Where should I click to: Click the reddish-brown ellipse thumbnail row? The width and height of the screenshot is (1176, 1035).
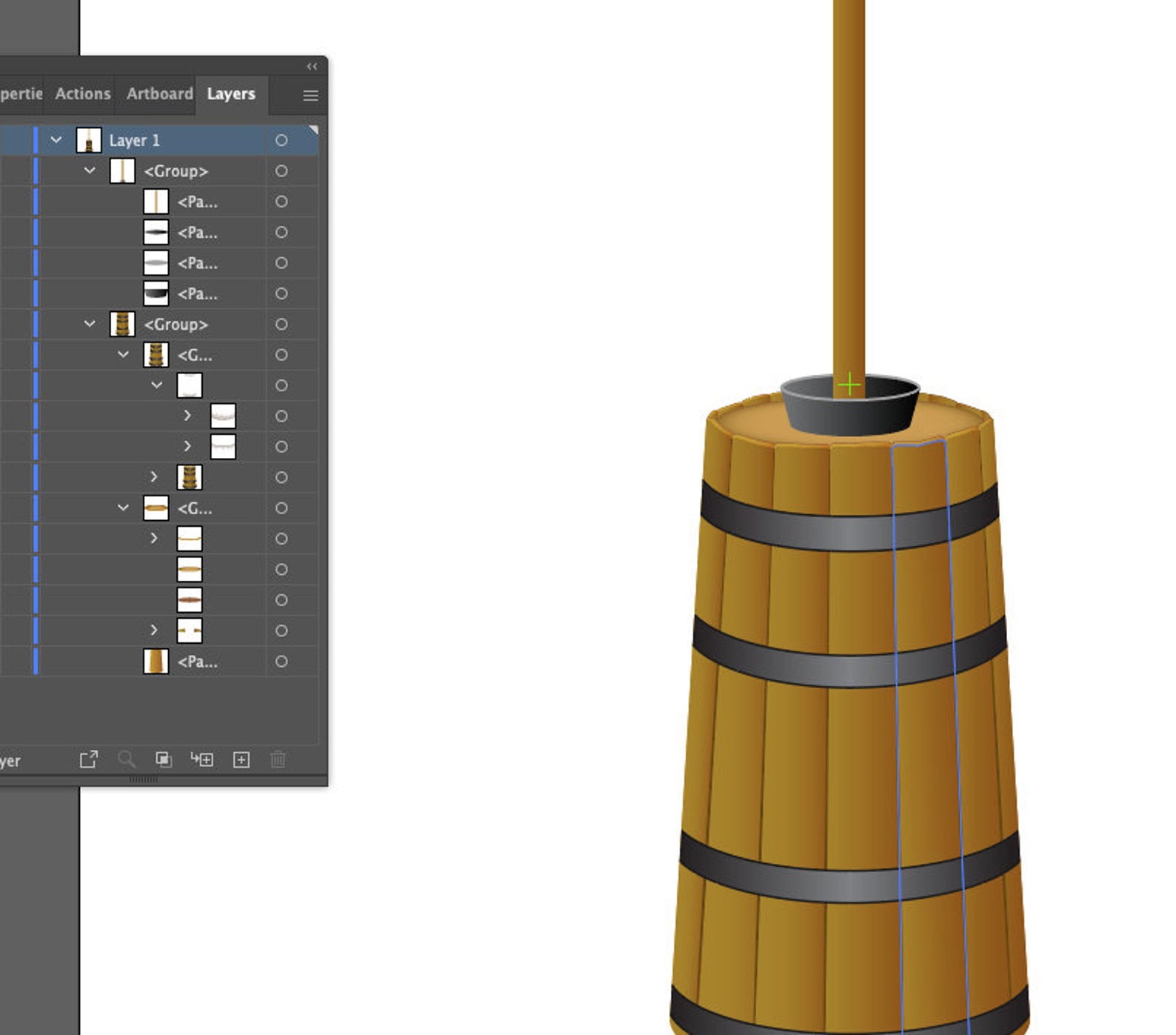[190, 600]
